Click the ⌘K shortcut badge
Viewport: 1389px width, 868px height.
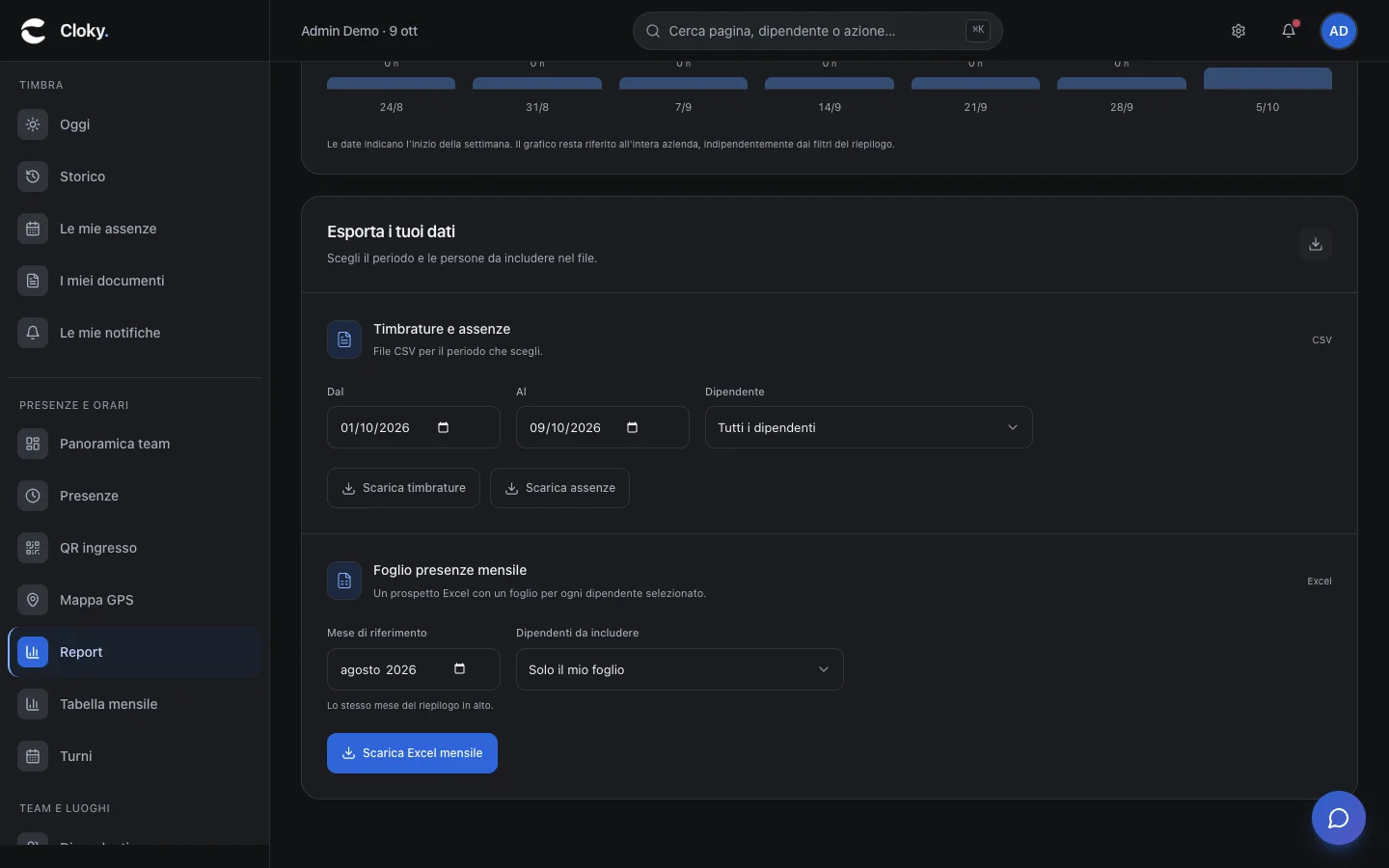[978, 30]
